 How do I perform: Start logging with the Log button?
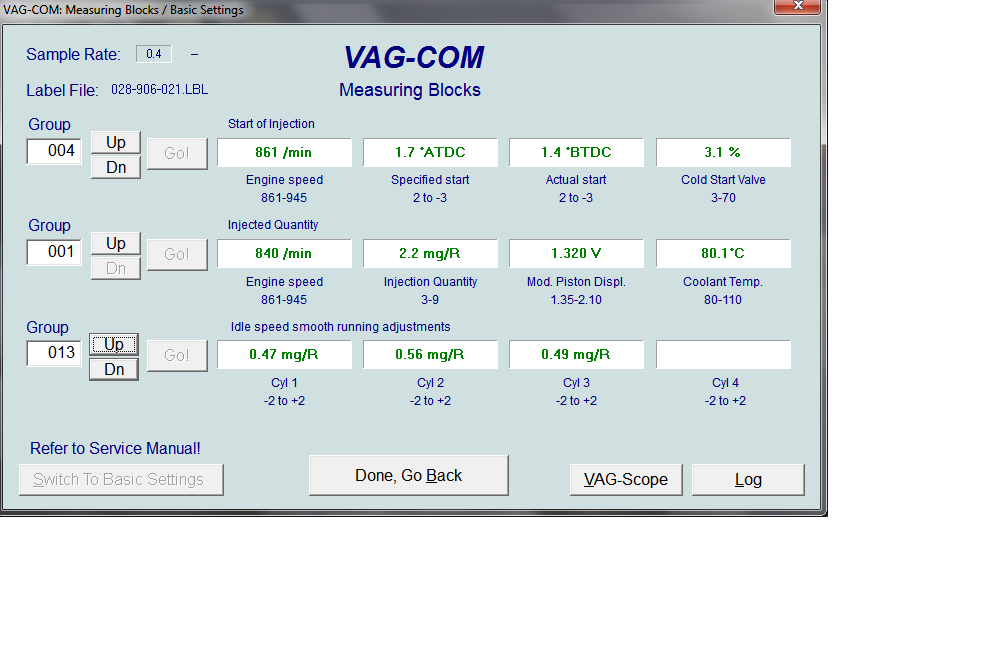click(x=748, y=480)
